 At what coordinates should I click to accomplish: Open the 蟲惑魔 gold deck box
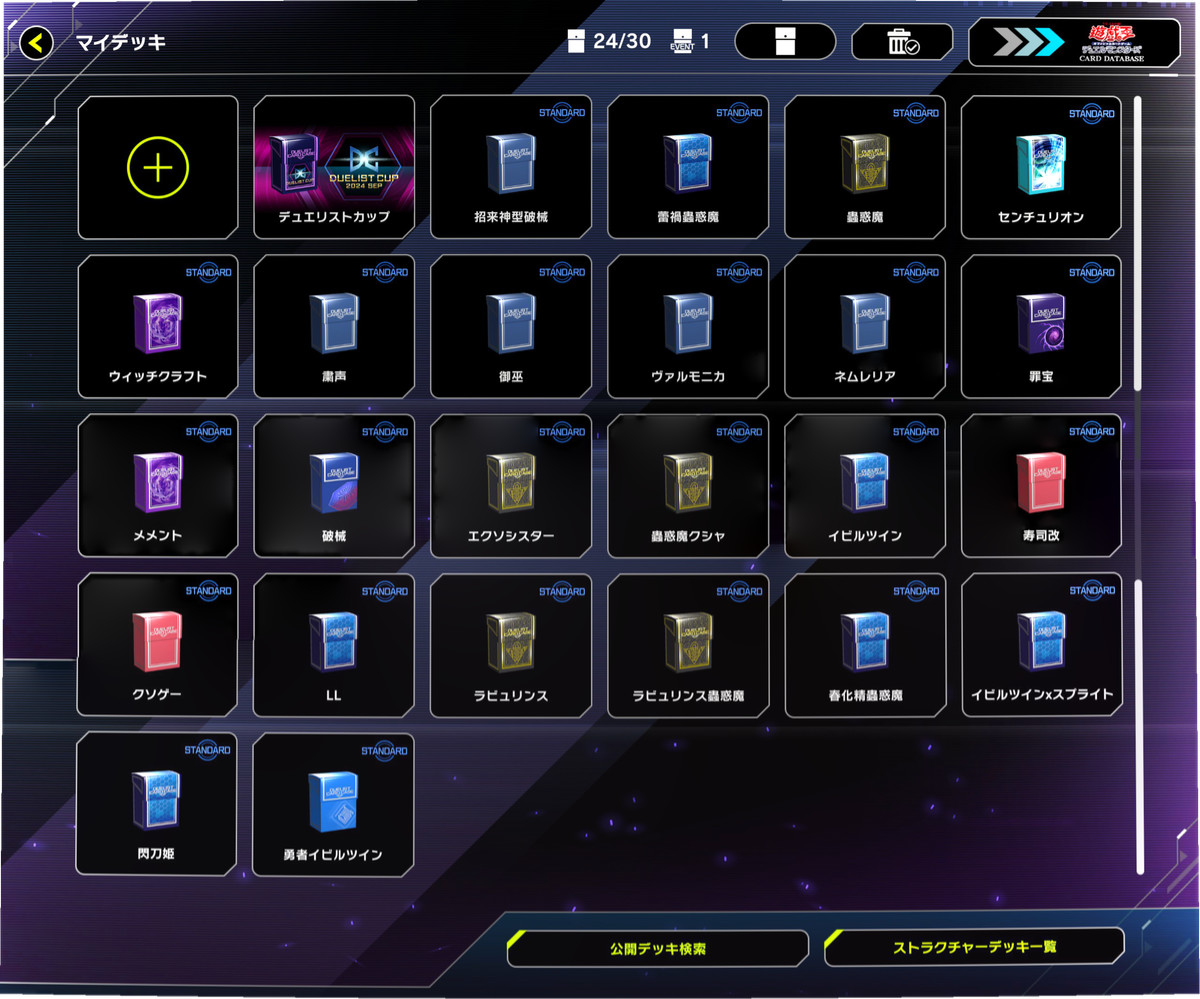pyautogui.click(x=865, y=168)
